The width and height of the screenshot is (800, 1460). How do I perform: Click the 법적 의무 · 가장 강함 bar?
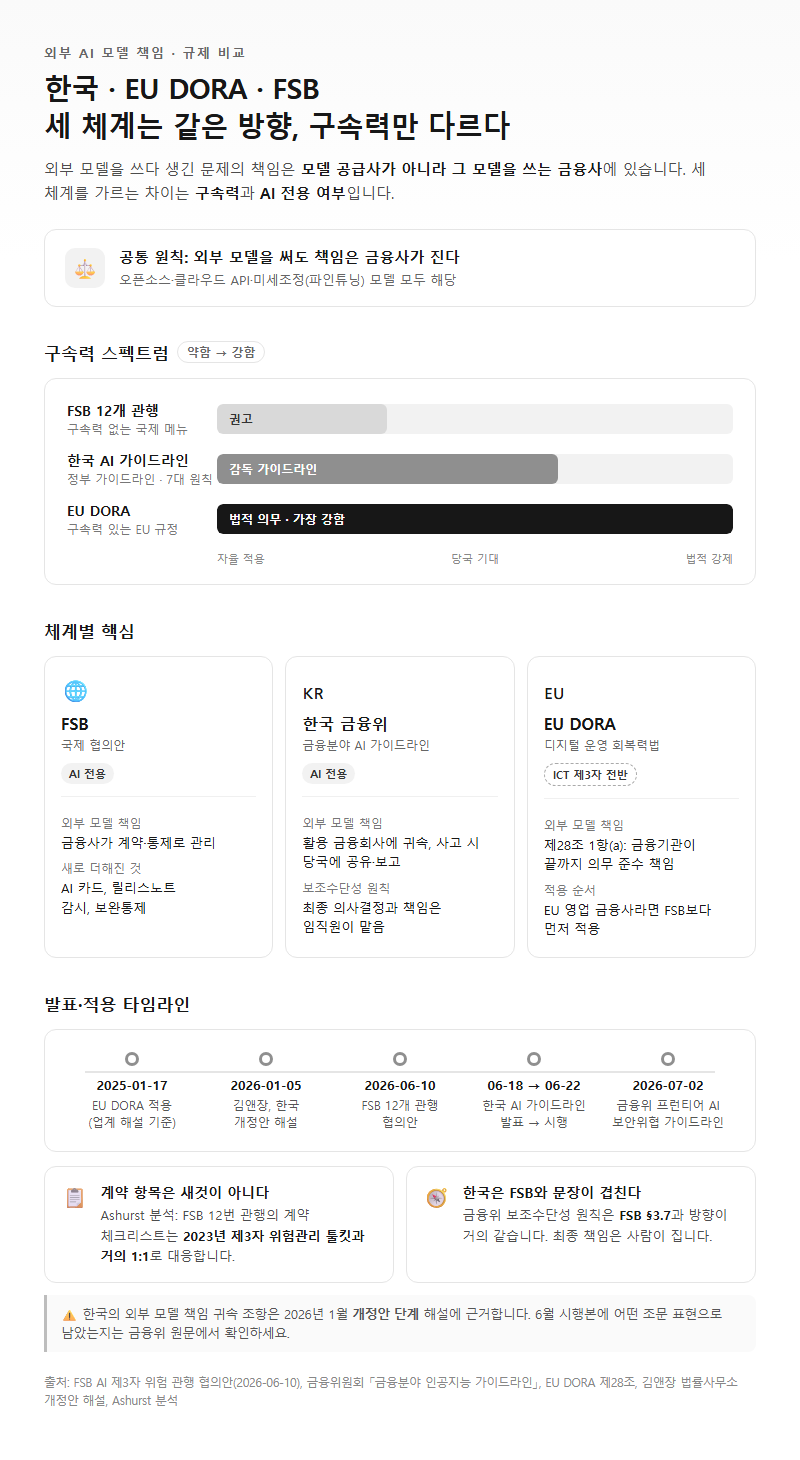click(475, 519)
